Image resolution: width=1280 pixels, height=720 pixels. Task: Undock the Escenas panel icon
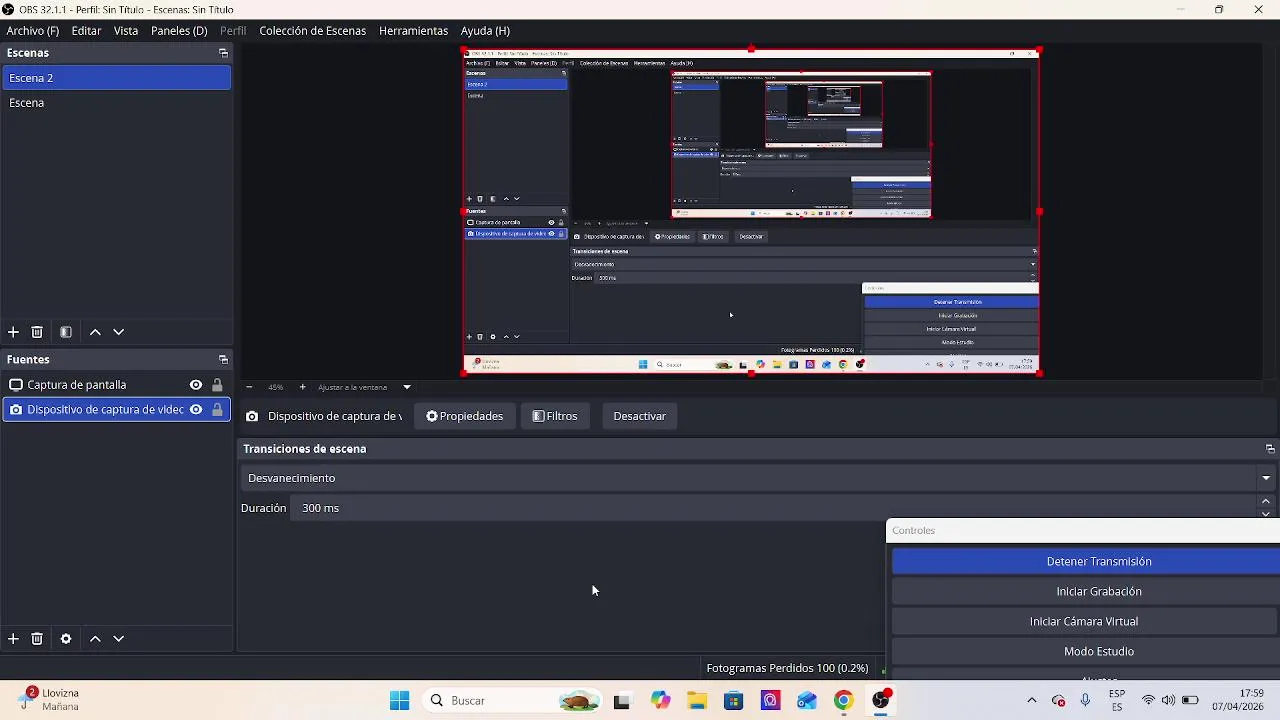(x=223, y=53)
